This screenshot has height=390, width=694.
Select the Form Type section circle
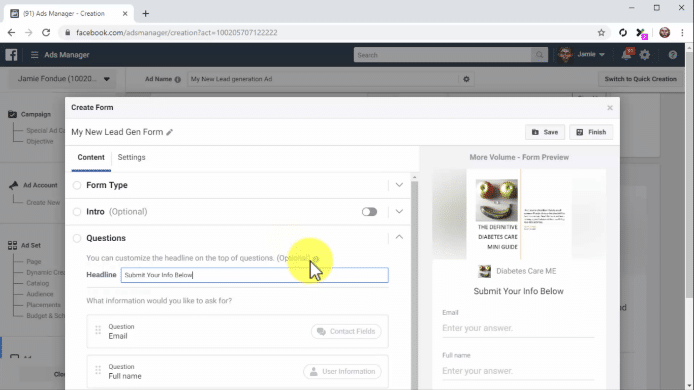(x=77, y=185)
